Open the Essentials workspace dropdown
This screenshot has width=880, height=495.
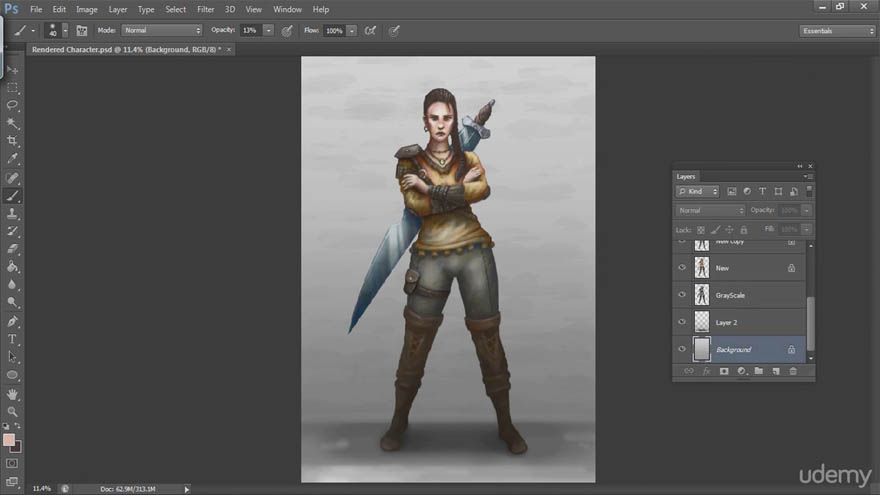837,31
